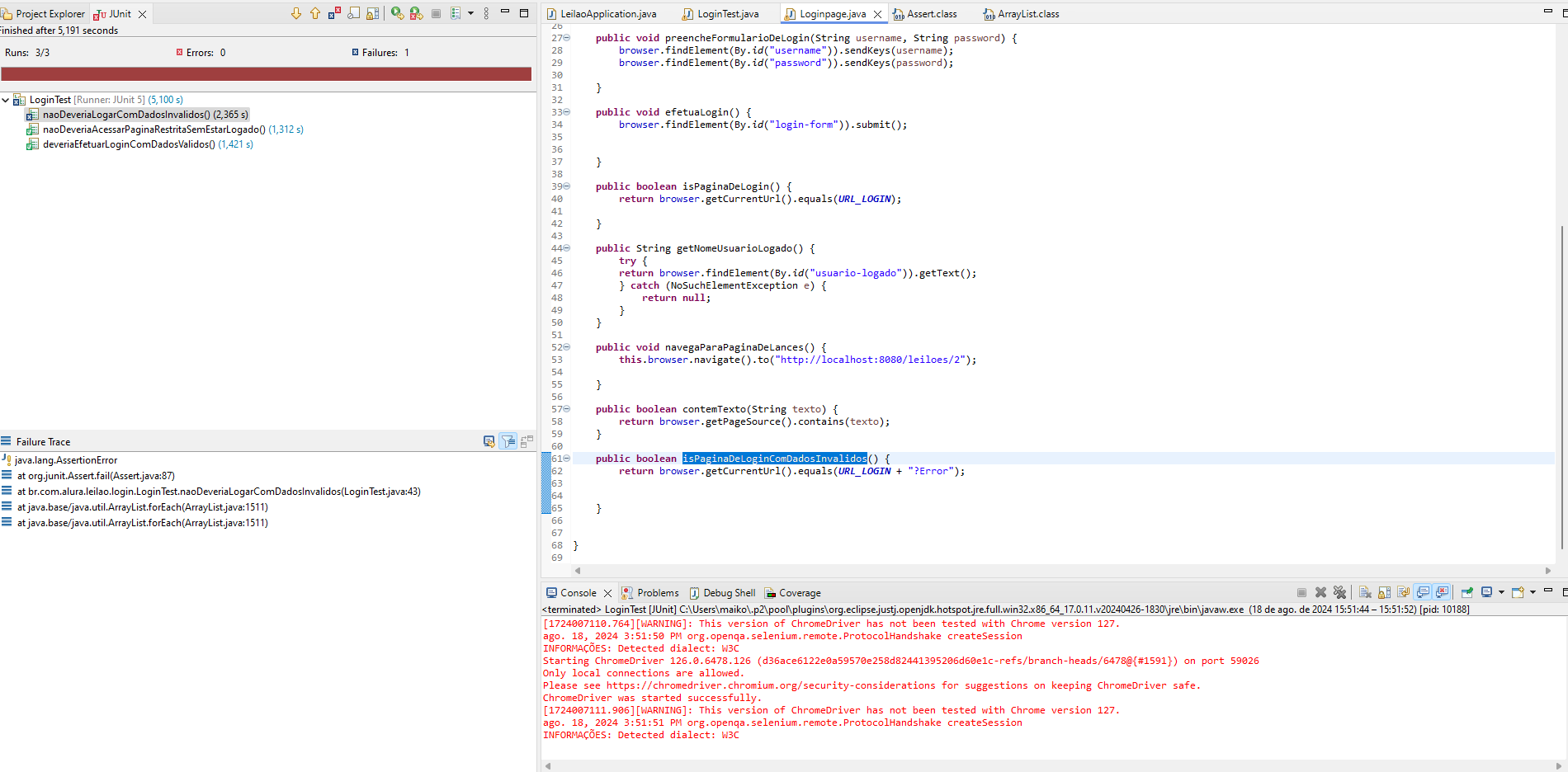Open test run history dropdown arrow
Screen dimensions: 1568x772
470,13
